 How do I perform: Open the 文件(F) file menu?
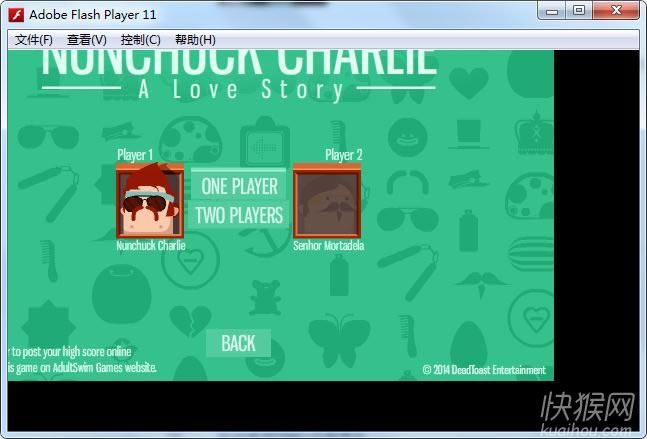pyautogui.click(x=34, y=40)
